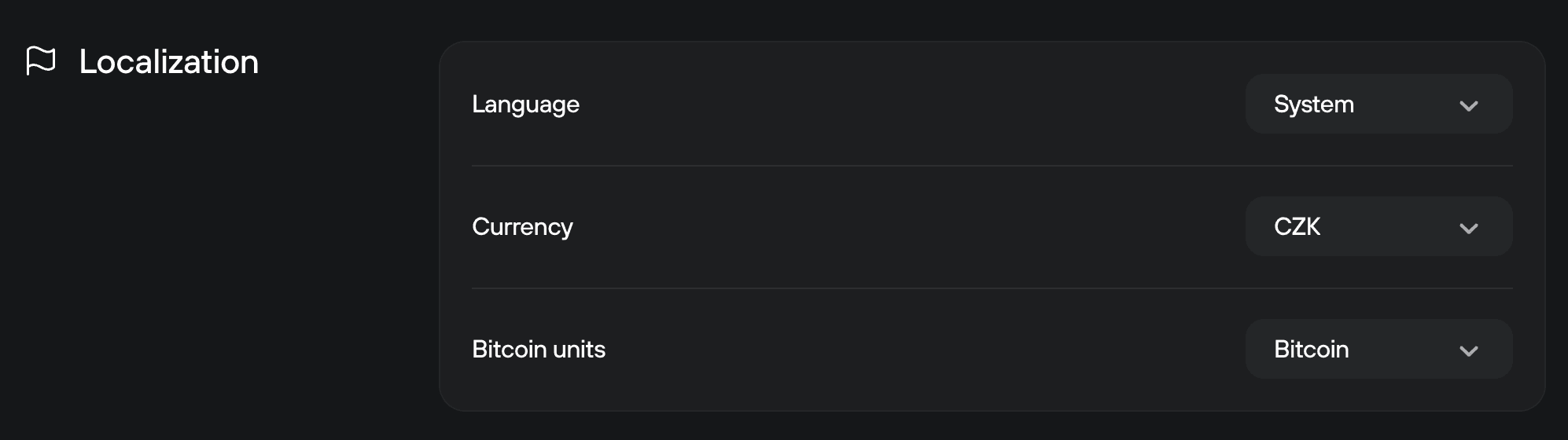
Task: Open the Bitcoin units dropdown
Action: point(1378,350)
